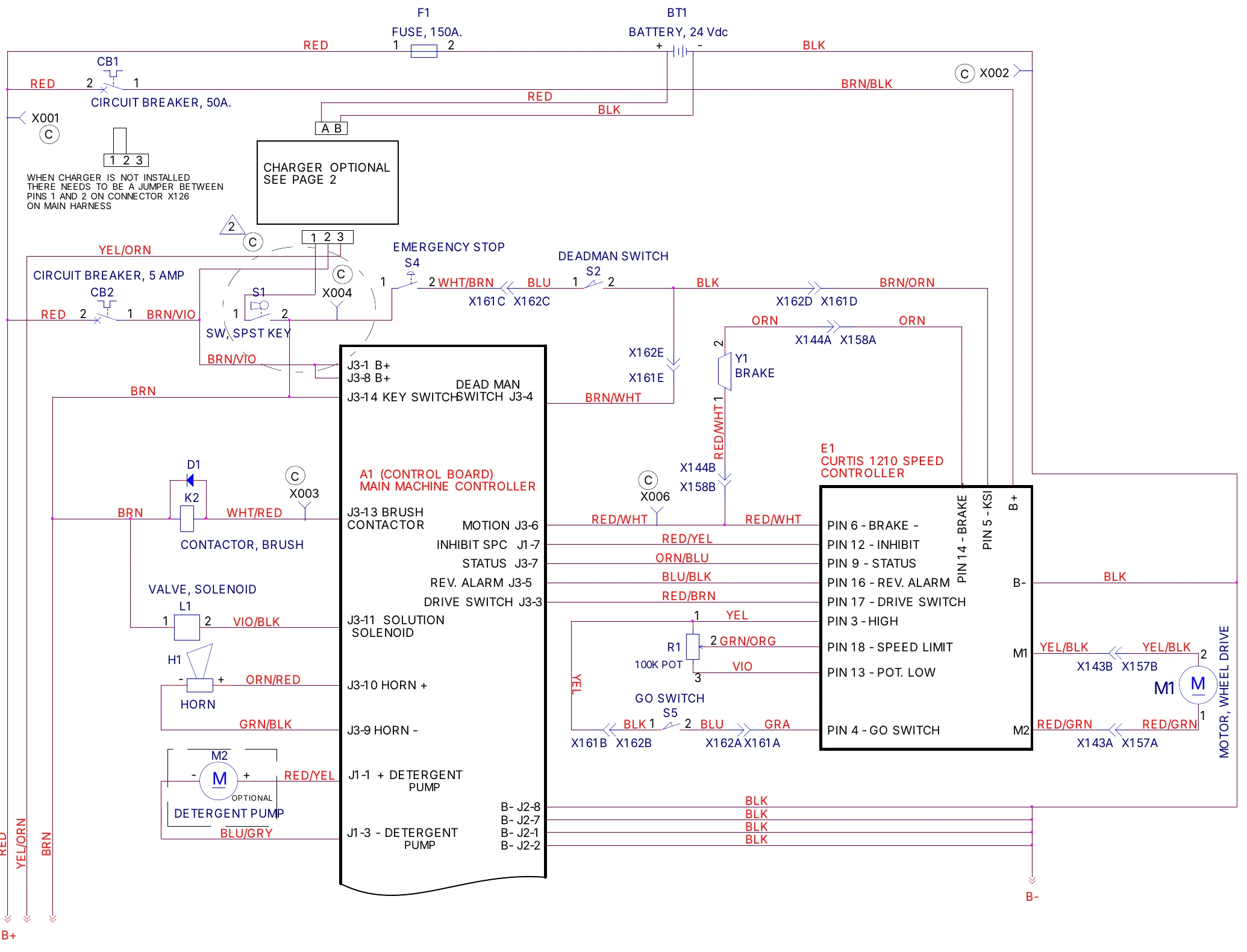This screenshot has width=1247, height=952.
Task: Select the M1 wheel drive motor symbol
Action: pyautogui.click(x=1198, y=685)
